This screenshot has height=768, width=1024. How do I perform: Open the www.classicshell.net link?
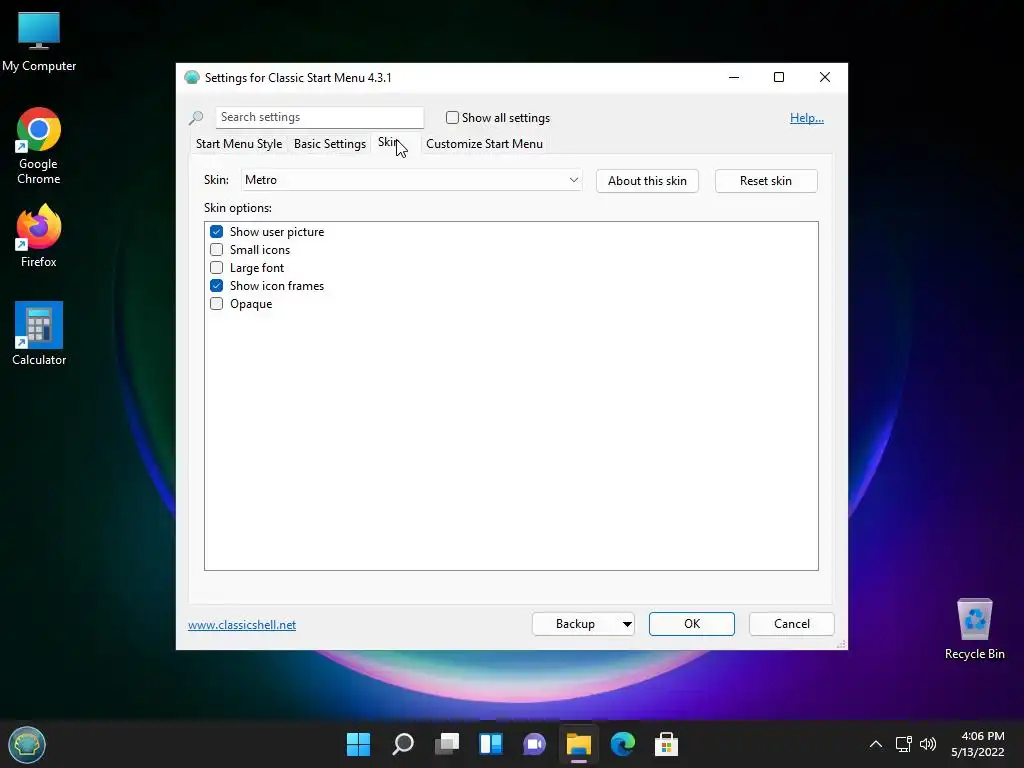[242, 624]
